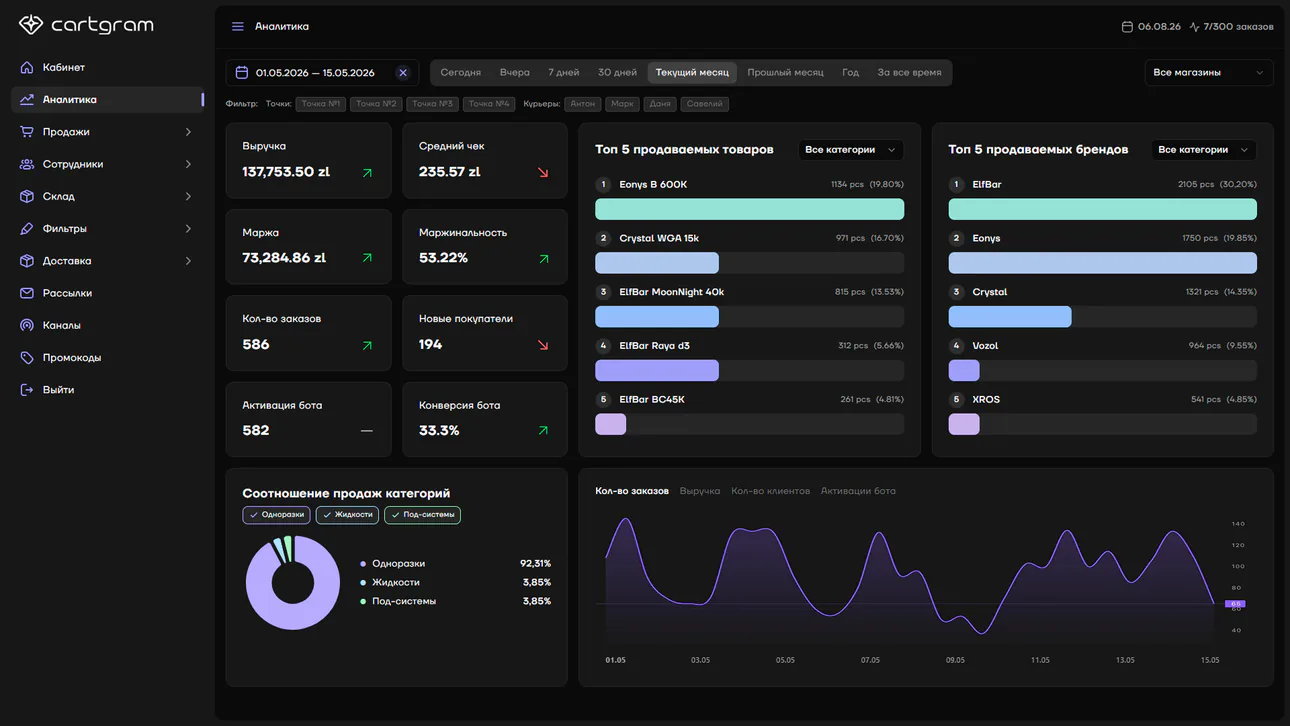Open Промокоды via the tag icon

[27, 358]
